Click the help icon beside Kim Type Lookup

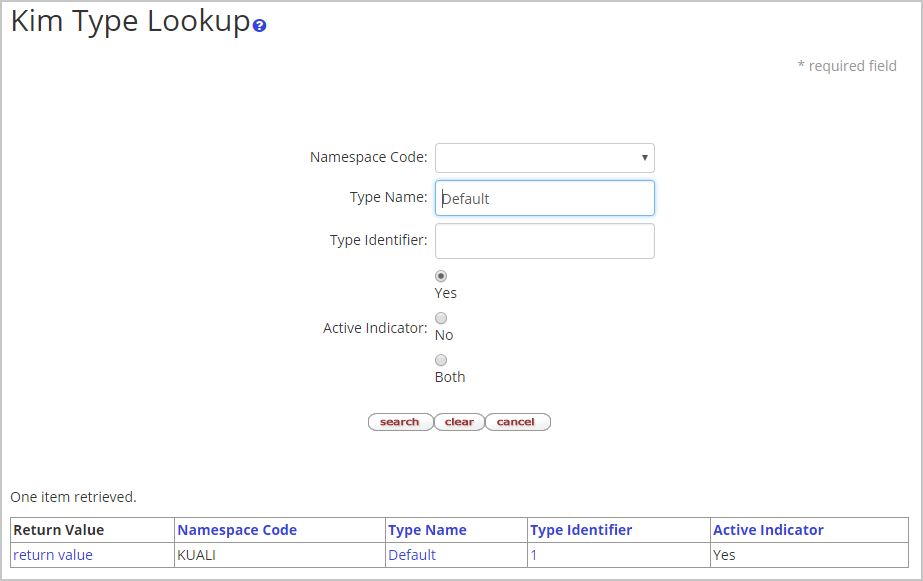260,25
